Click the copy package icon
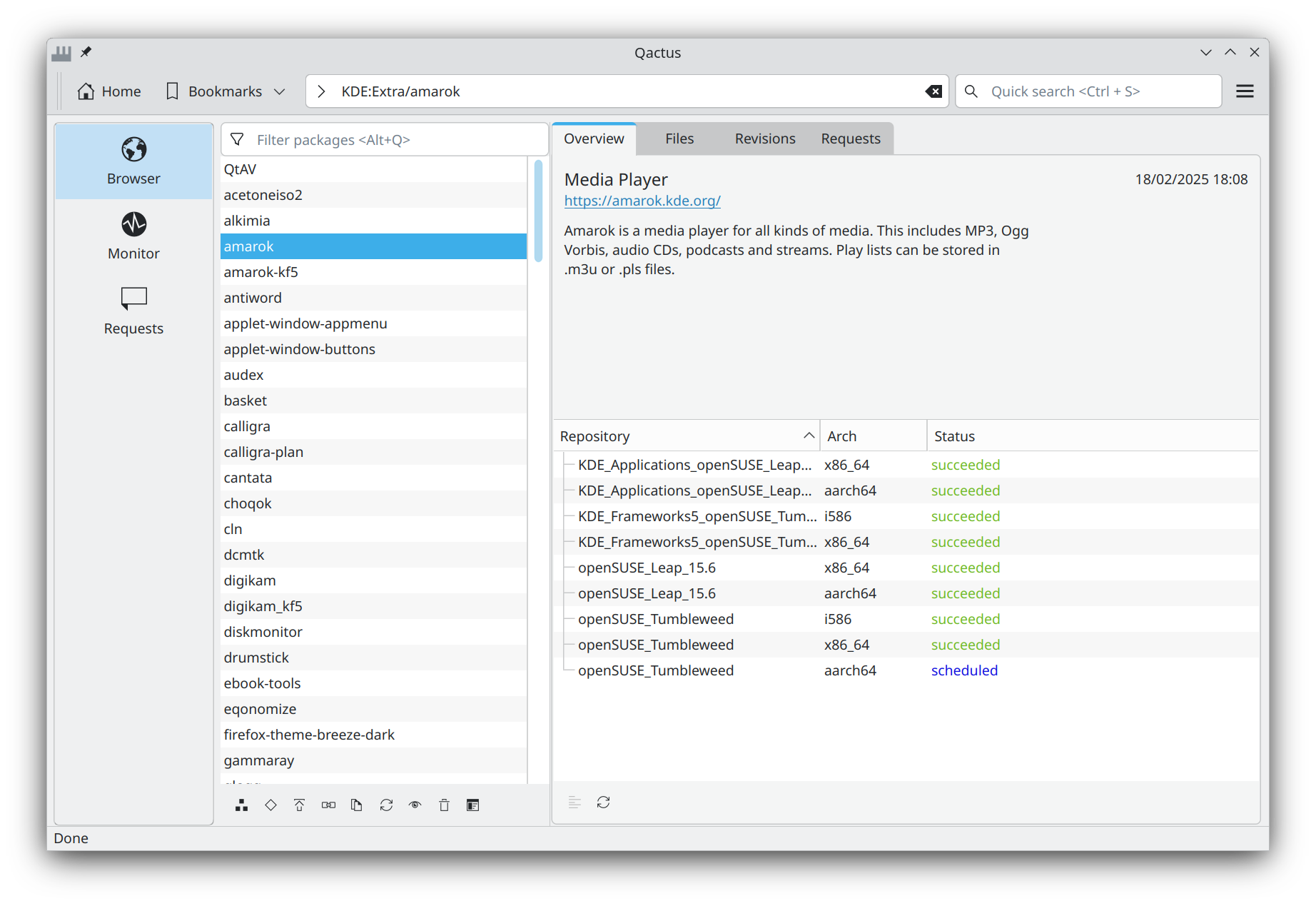The height and width of the screenshot is (906, 1316). click(x=357, y=805)
